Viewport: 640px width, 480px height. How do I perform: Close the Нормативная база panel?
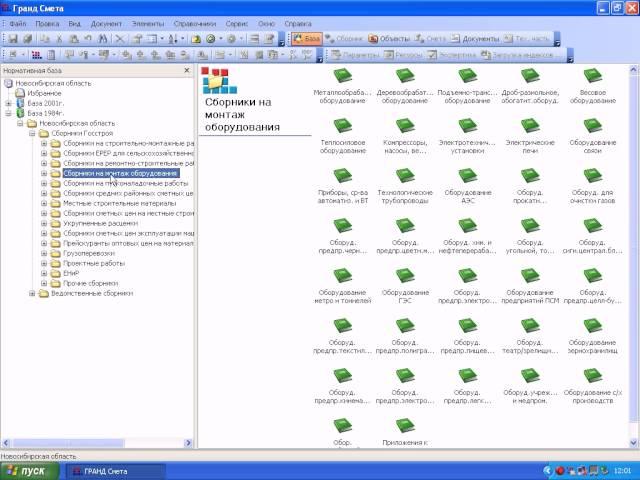click(x=187, y=71)
